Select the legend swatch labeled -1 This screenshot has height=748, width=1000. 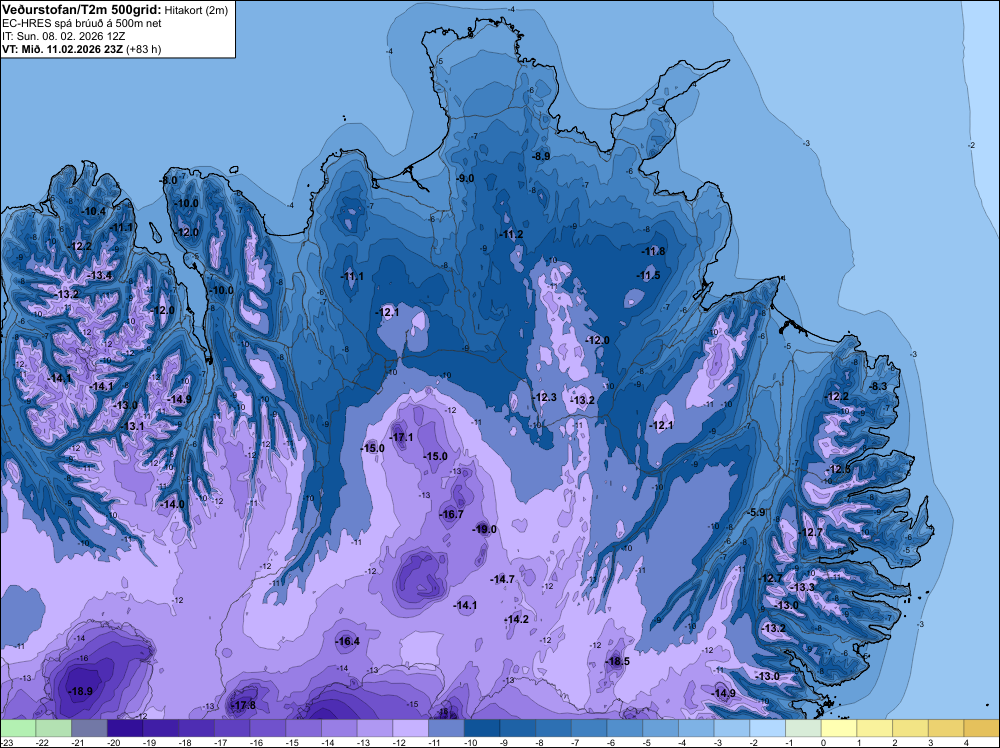[x=804, y=728]
